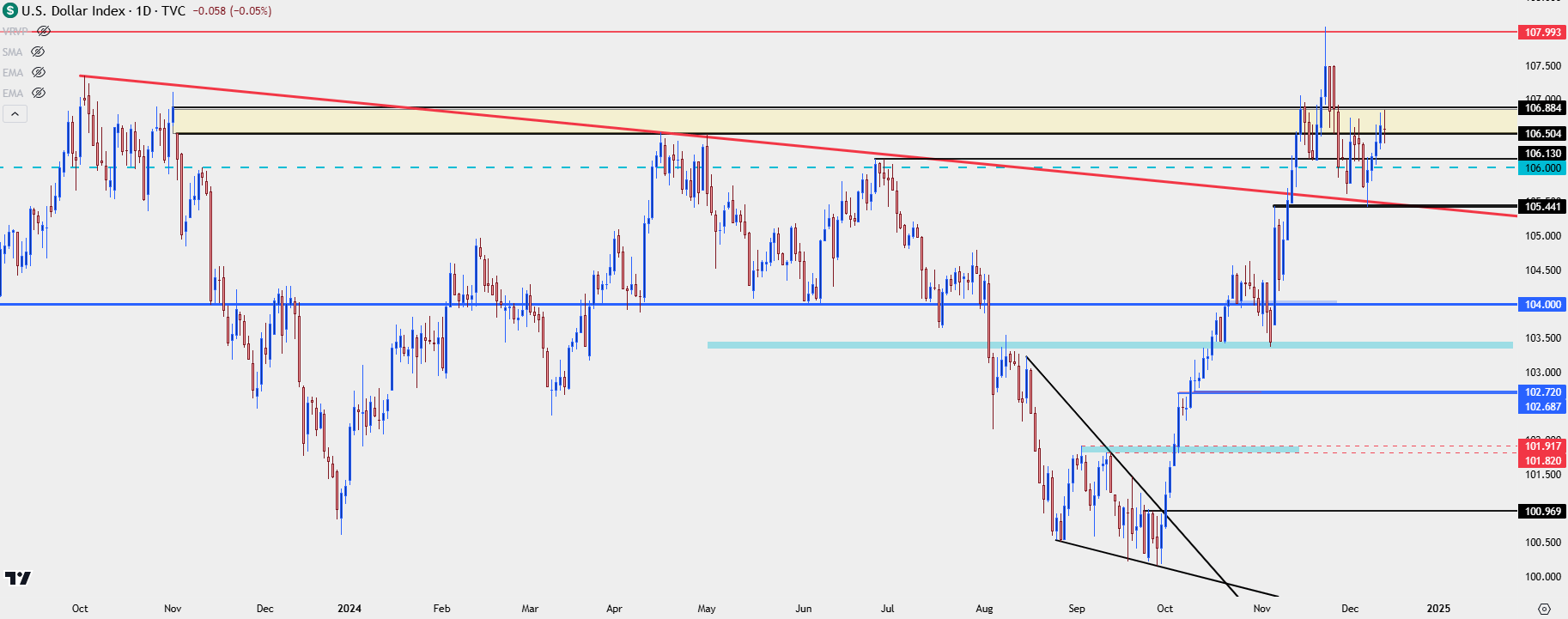The width and height of the screenshot is (1568, 619).
Task: Open chart settings gear icon in the bottom-right corner
Action: 1544,609
